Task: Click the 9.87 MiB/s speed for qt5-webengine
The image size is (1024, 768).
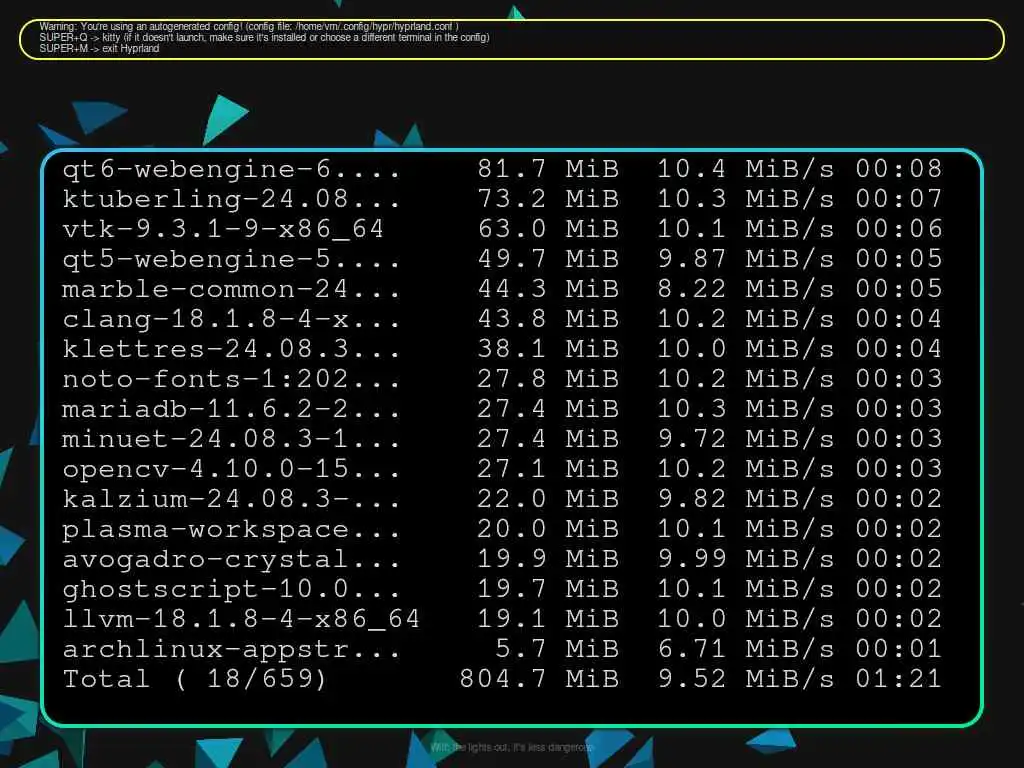Action: click(x=746, y=259)
